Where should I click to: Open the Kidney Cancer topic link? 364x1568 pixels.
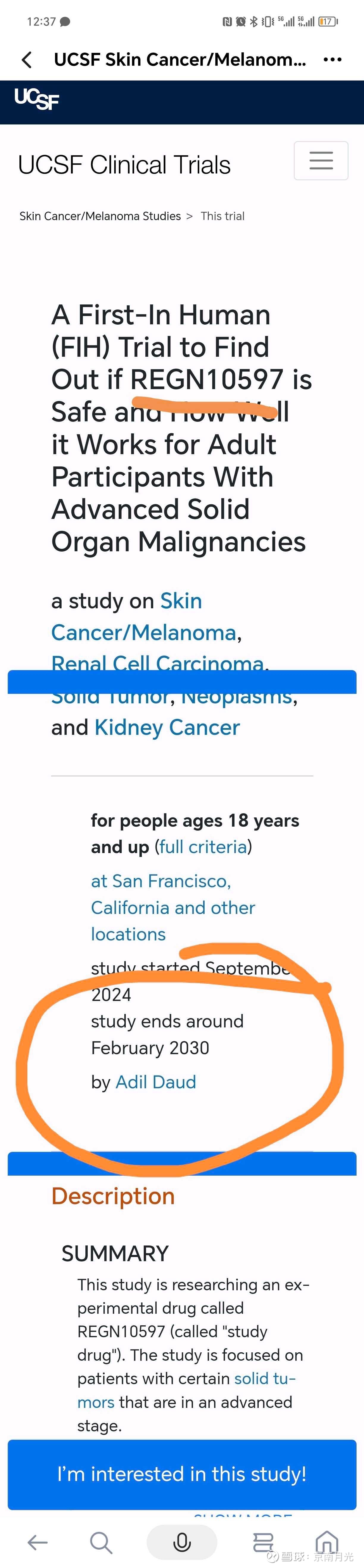coord(167,727)
